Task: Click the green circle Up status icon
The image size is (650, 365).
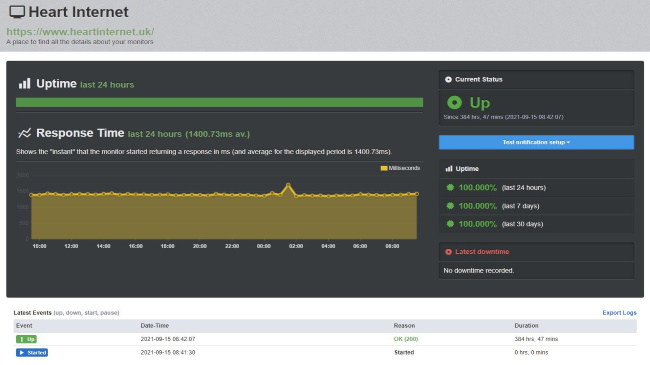Action: point(454,102)
